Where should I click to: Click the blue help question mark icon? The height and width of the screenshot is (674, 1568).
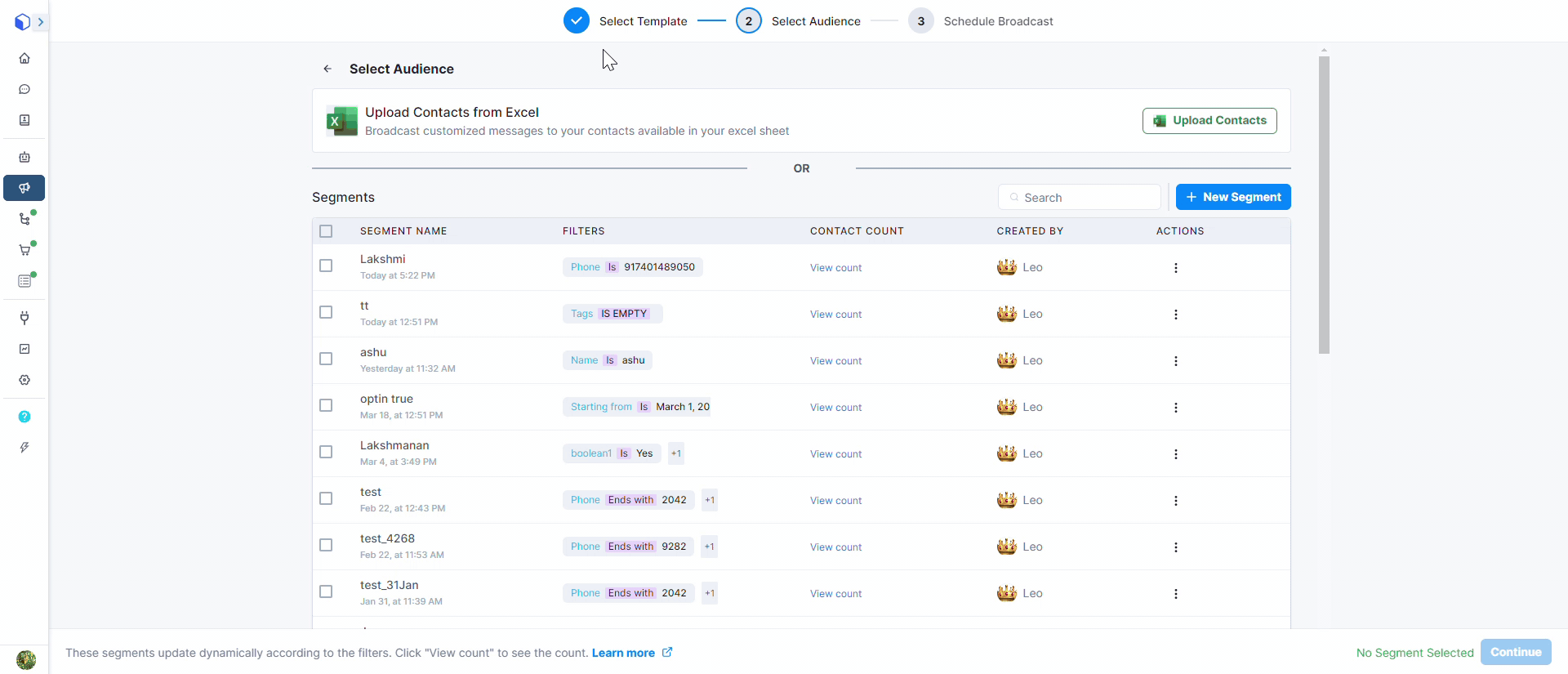coord(24,417)
